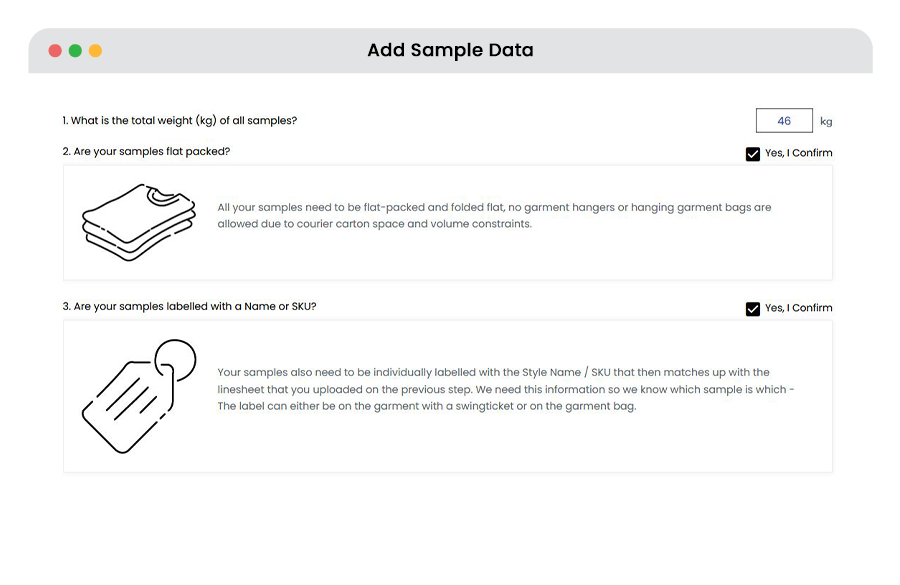
Task: Click the yellow traffic-light window control
Action: [x=94, y=49]
